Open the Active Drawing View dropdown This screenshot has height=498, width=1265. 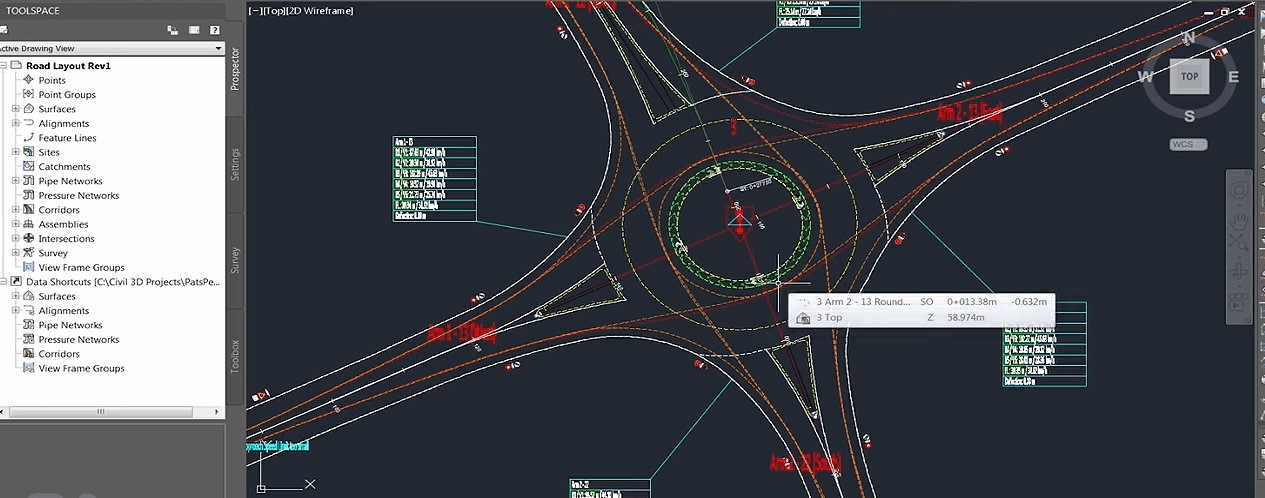pyautogui.click(x=218, y=48)
